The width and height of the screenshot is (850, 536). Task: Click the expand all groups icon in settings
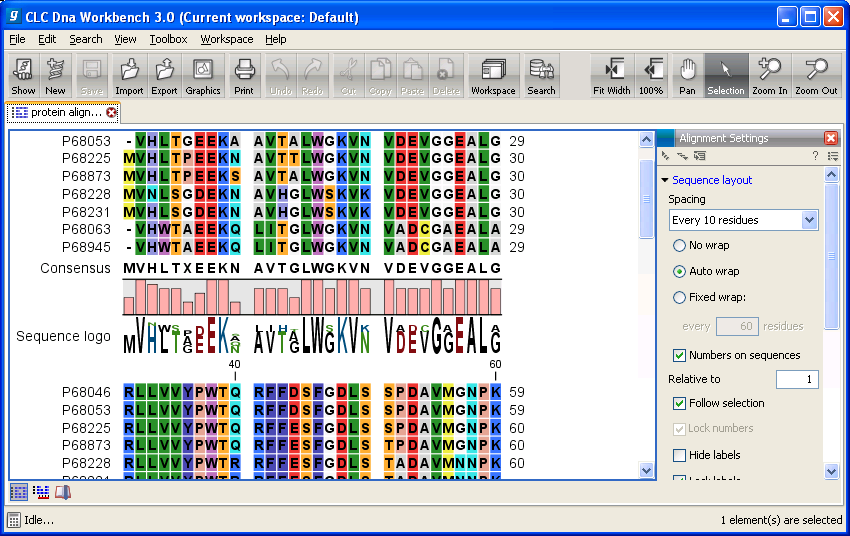tap(682, 156)
